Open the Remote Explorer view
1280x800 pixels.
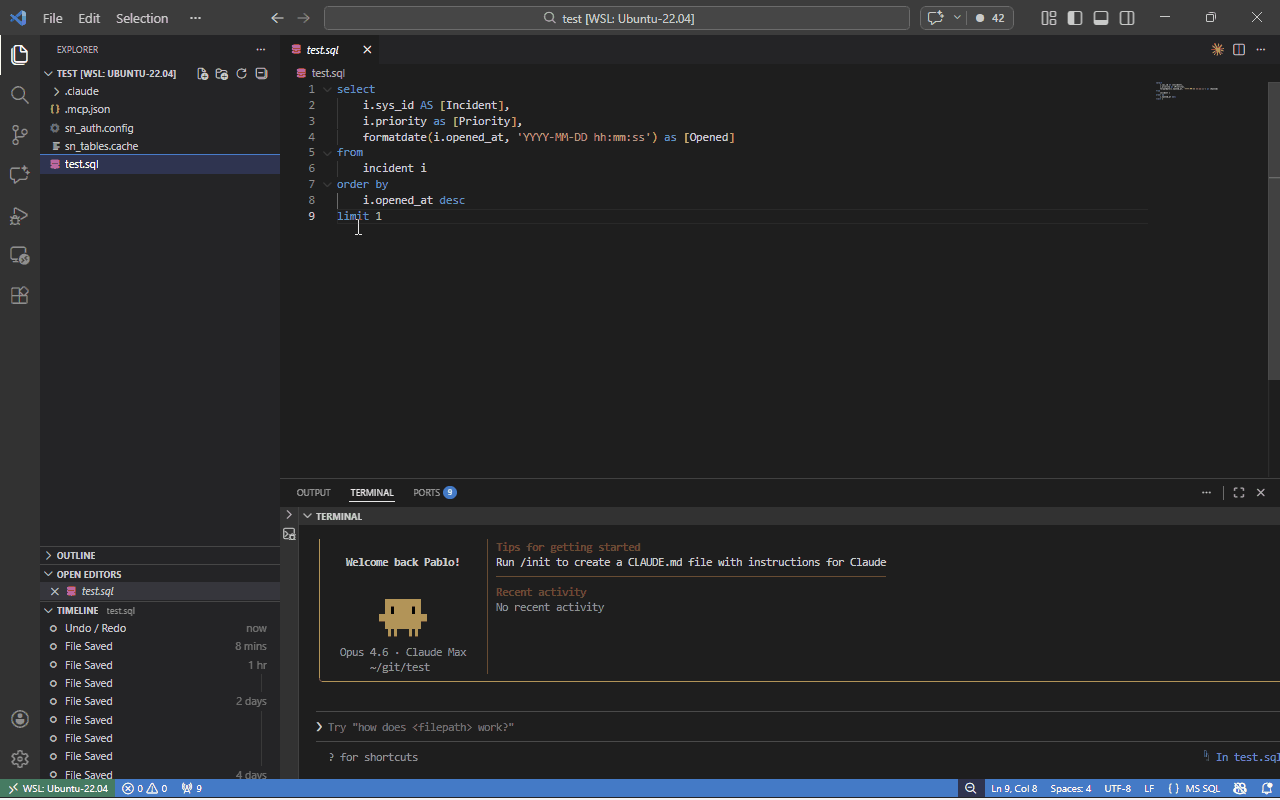pyautogui.click(x=19, y=255)
